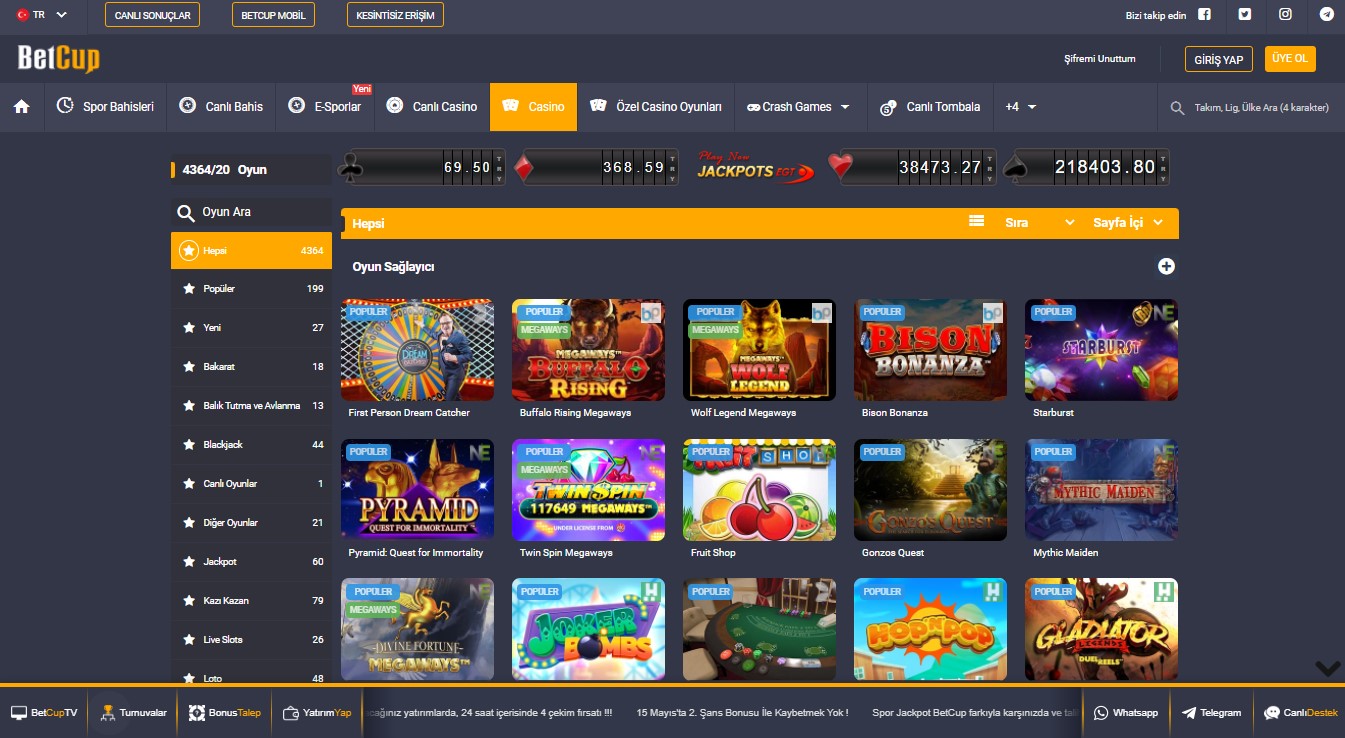
Task: Open Canlı Bahis tab
Action: (220, 107)
